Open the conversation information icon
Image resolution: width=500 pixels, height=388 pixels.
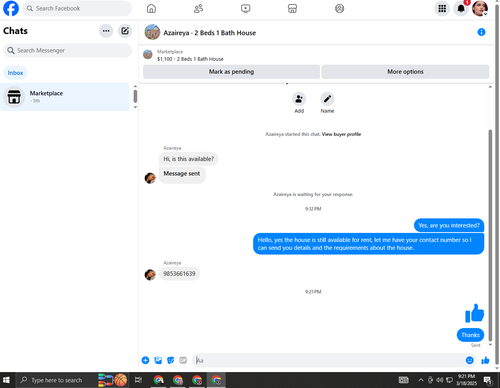coord(481,32)
